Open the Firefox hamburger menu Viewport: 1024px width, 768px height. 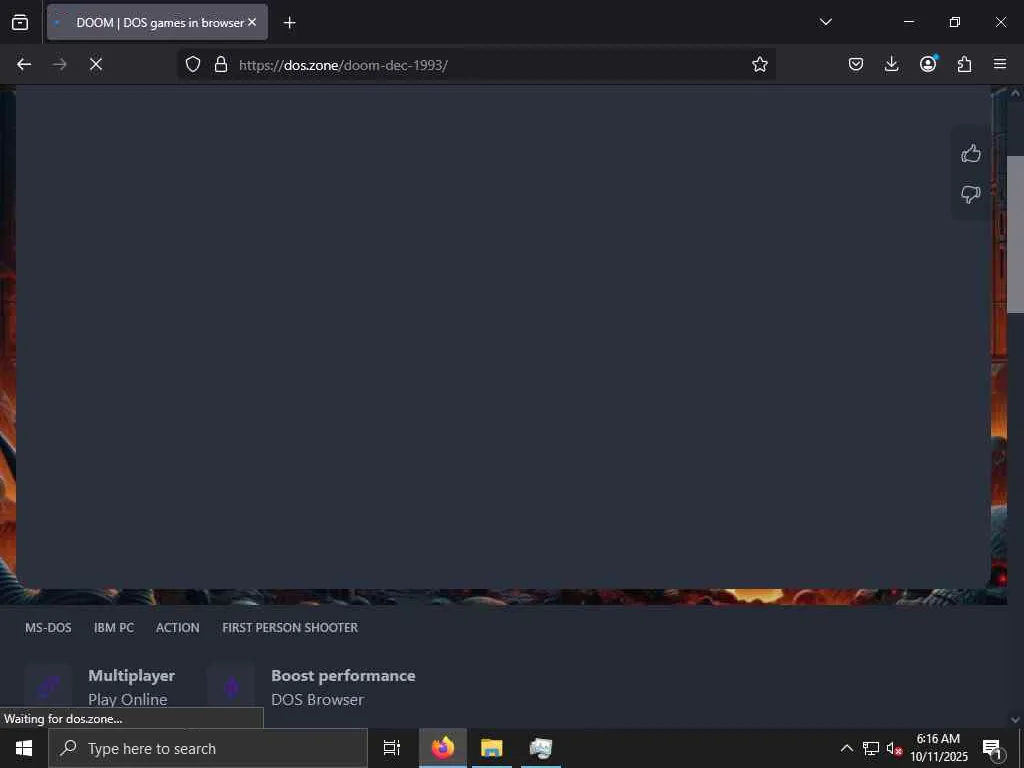[1000, 64]
